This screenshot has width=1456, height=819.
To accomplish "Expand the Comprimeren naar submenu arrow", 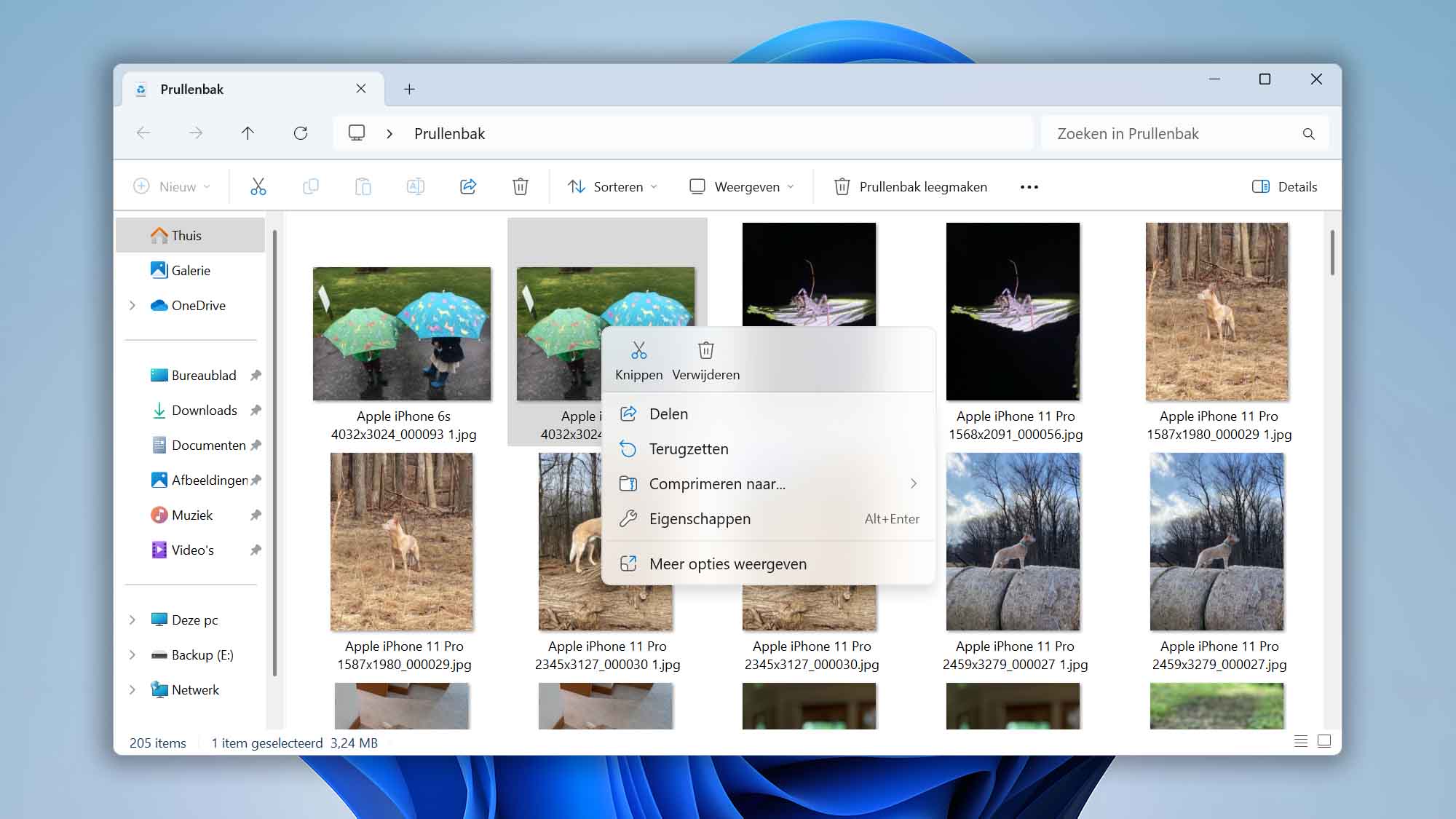I will coord(914,484).
